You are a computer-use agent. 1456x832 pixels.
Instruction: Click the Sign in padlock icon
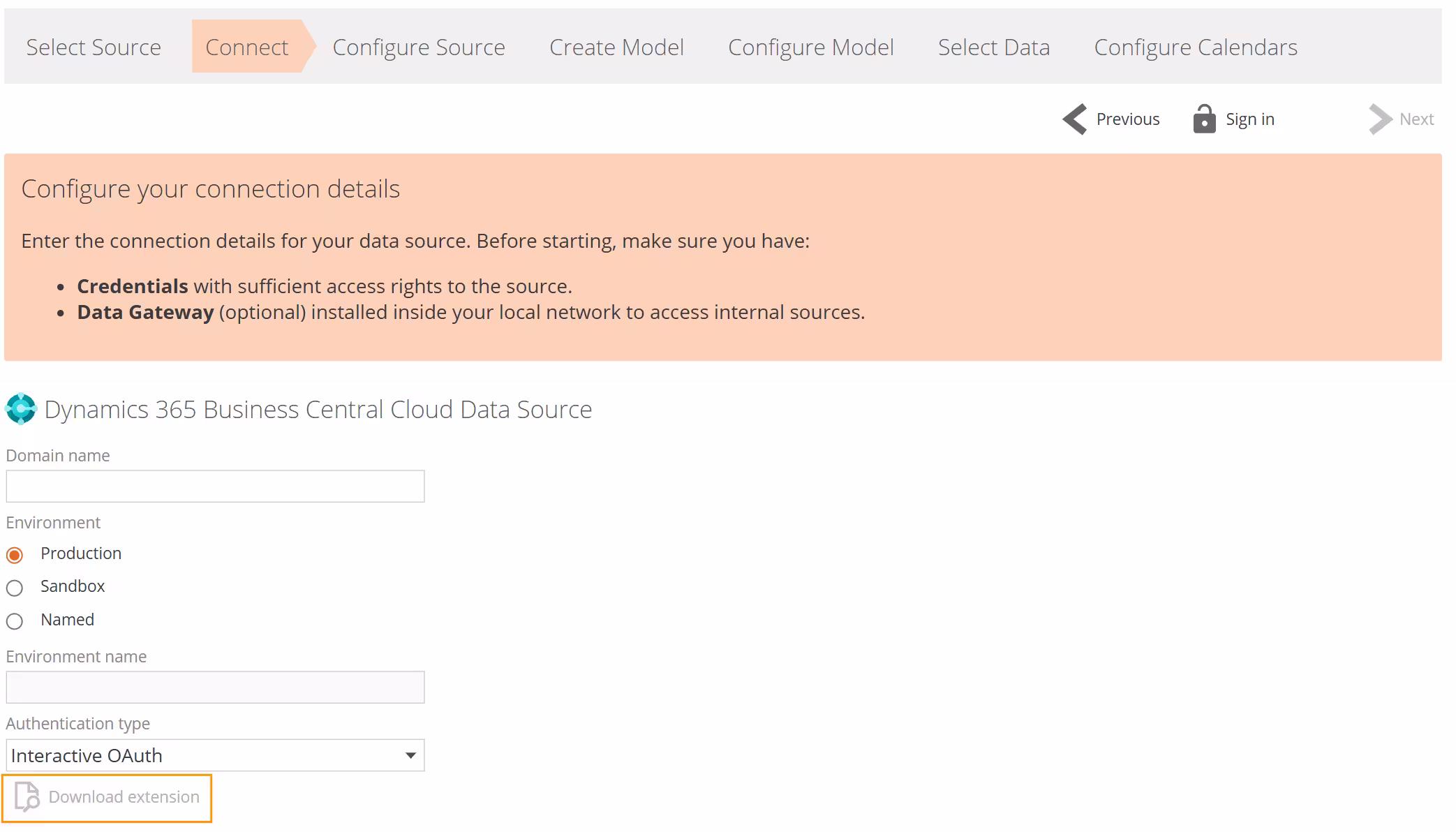(1204, 119)
